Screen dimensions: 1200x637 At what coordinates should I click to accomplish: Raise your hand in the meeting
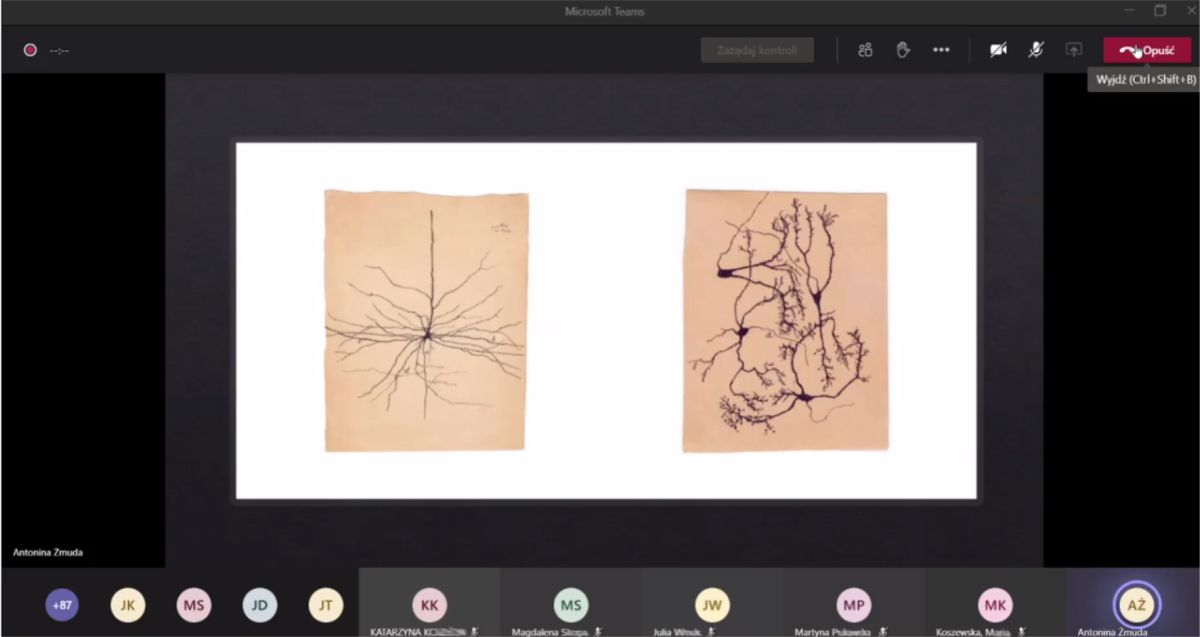903,50
